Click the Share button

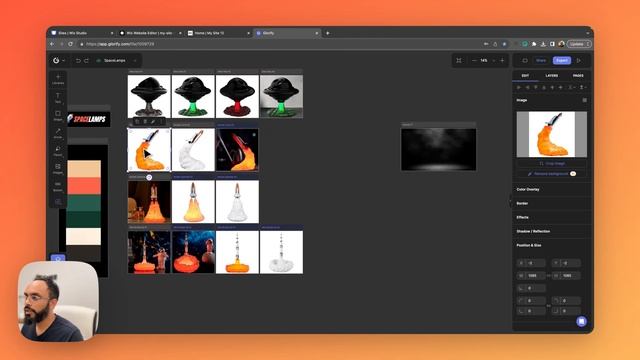pyautogui.click(x=541, y=60)
